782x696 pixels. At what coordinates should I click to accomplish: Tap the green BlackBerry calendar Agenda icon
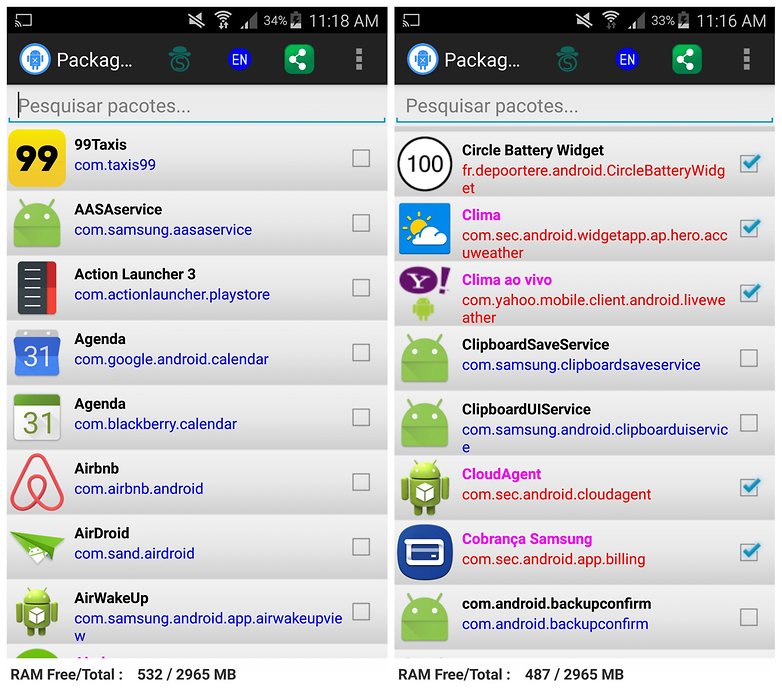click(37, 417)
